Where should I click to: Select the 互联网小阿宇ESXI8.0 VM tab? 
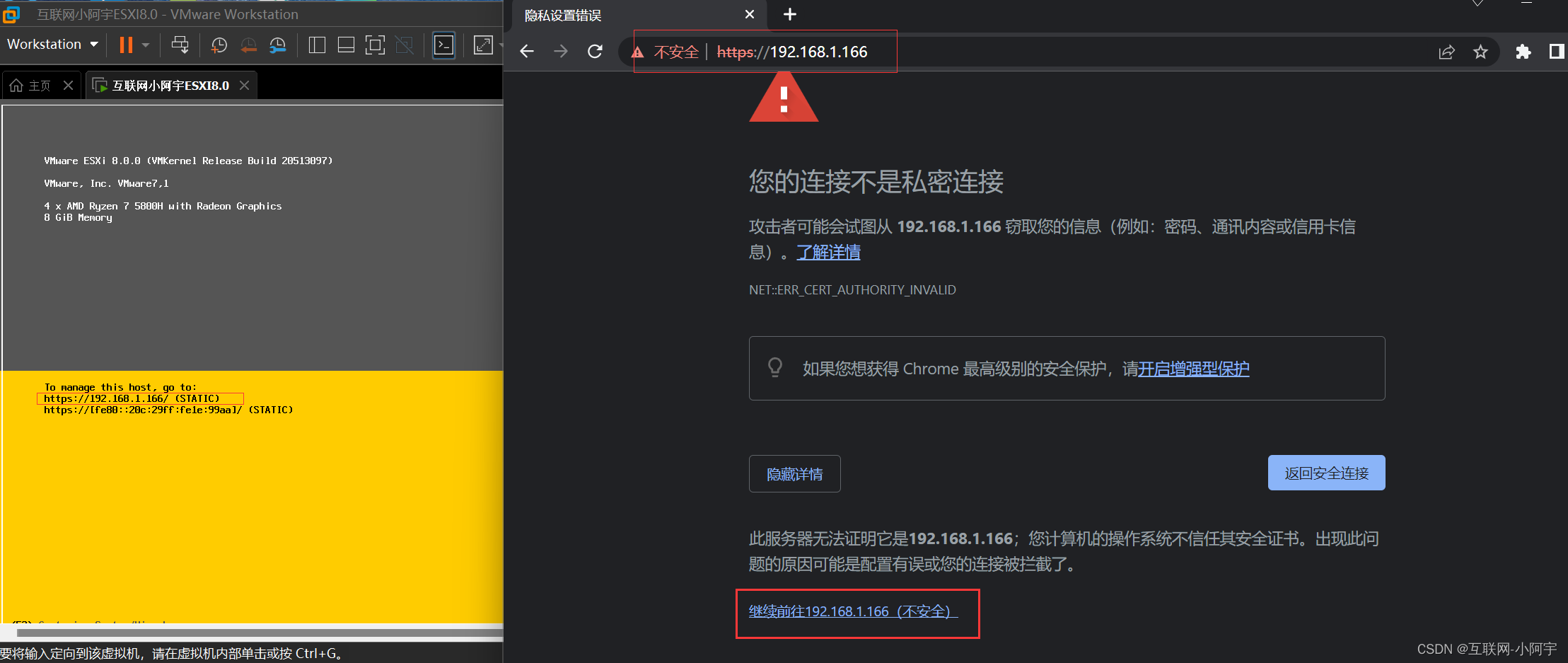pos(170,85)
